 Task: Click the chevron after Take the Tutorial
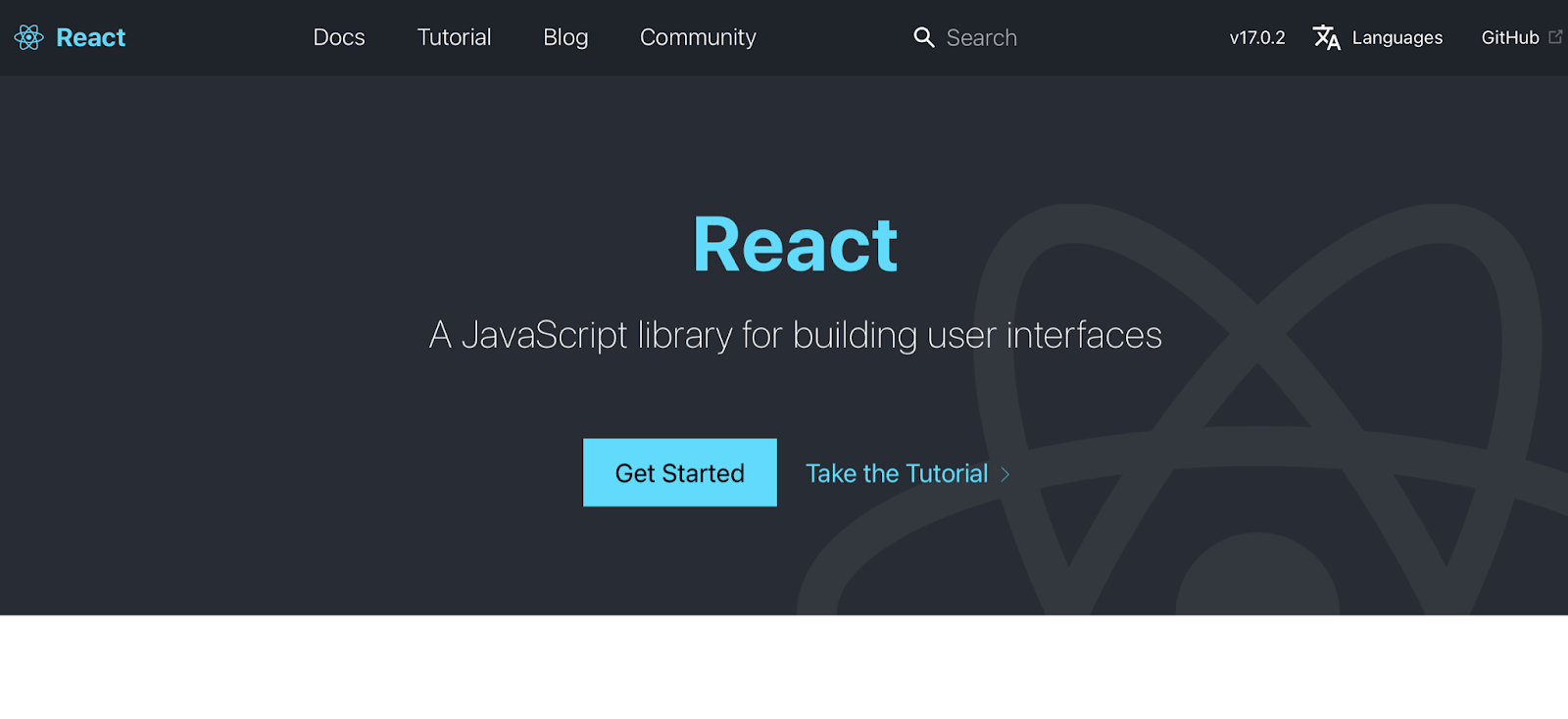1005,474
